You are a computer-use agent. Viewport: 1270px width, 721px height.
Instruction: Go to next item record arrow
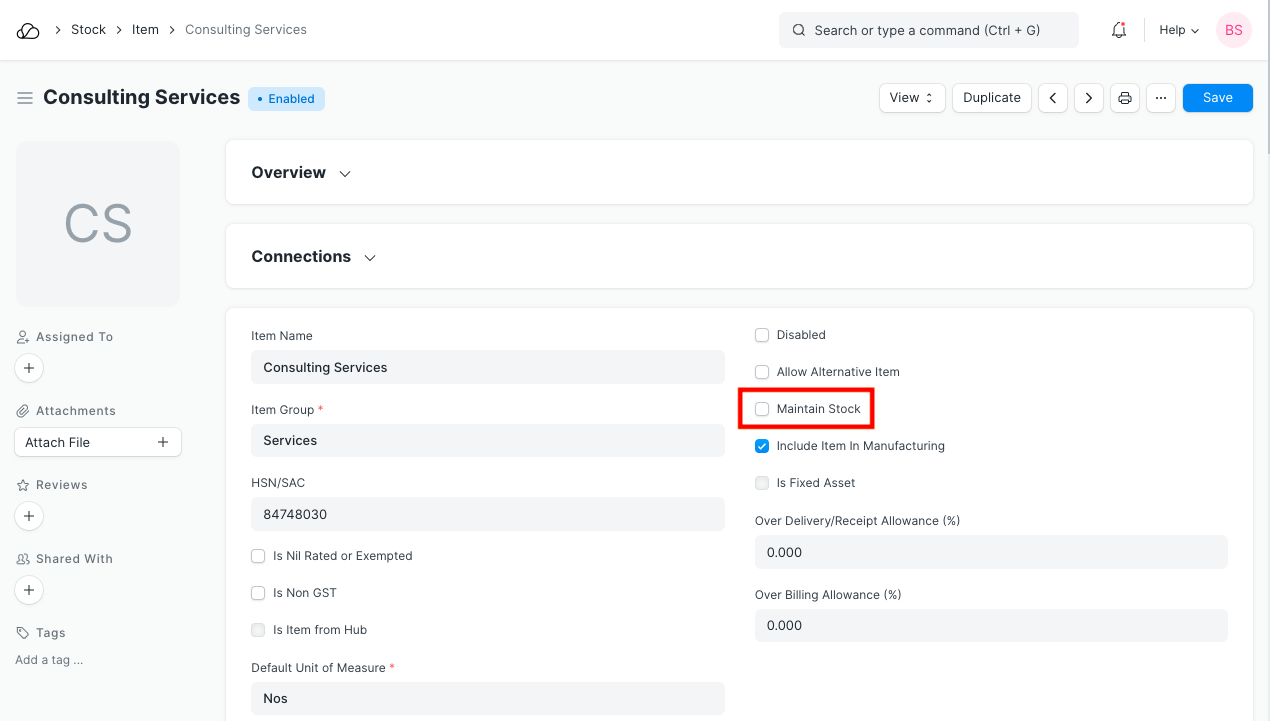pos(1088,98)
